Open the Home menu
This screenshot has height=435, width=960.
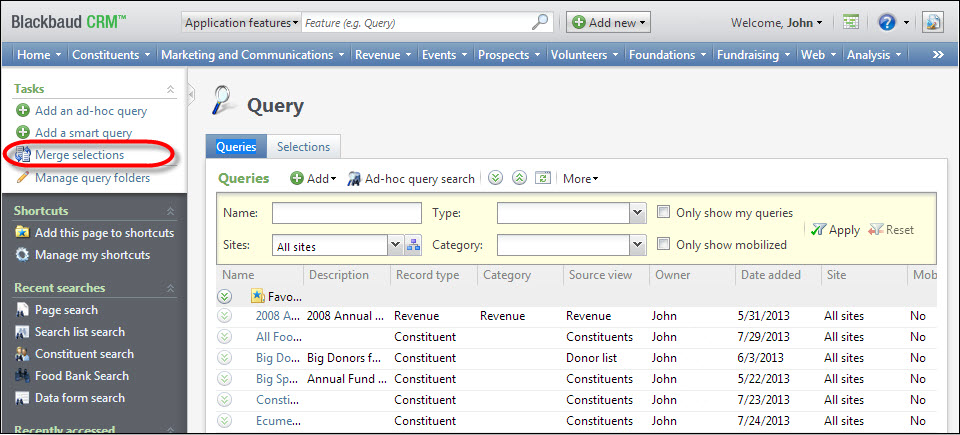click(x=39, y=55)
